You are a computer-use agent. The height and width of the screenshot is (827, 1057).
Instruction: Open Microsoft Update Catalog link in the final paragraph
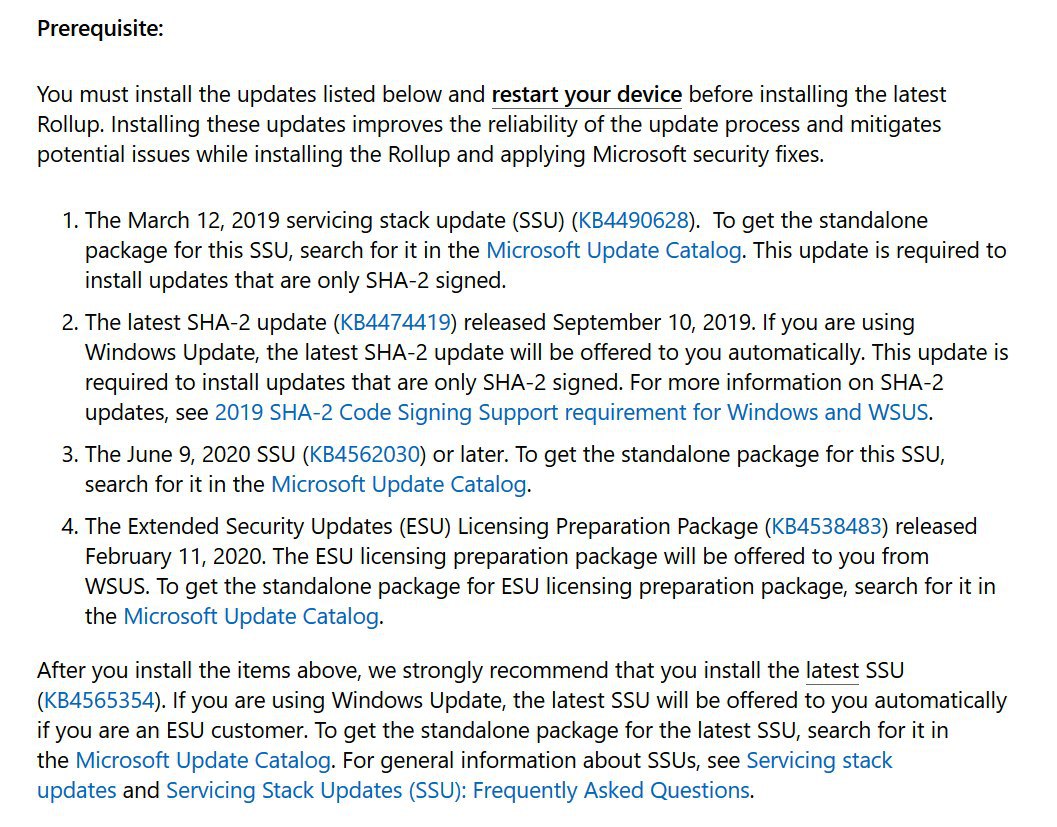[x=203, y=761]
